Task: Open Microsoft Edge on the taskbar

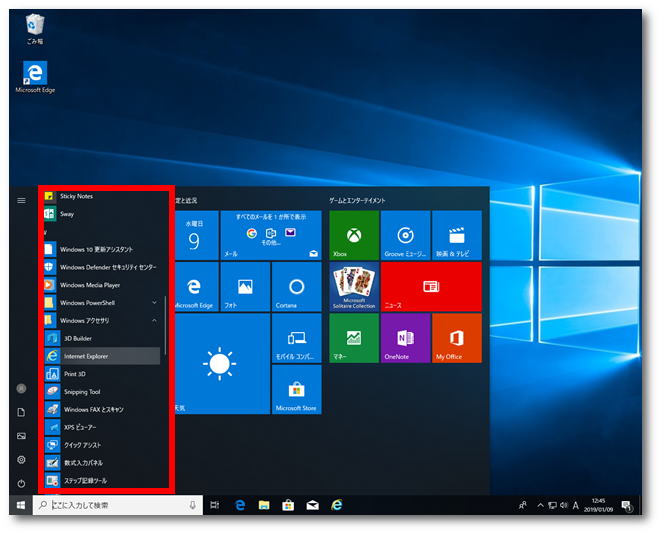Action: pyautogui.click(x=240, y=505)
